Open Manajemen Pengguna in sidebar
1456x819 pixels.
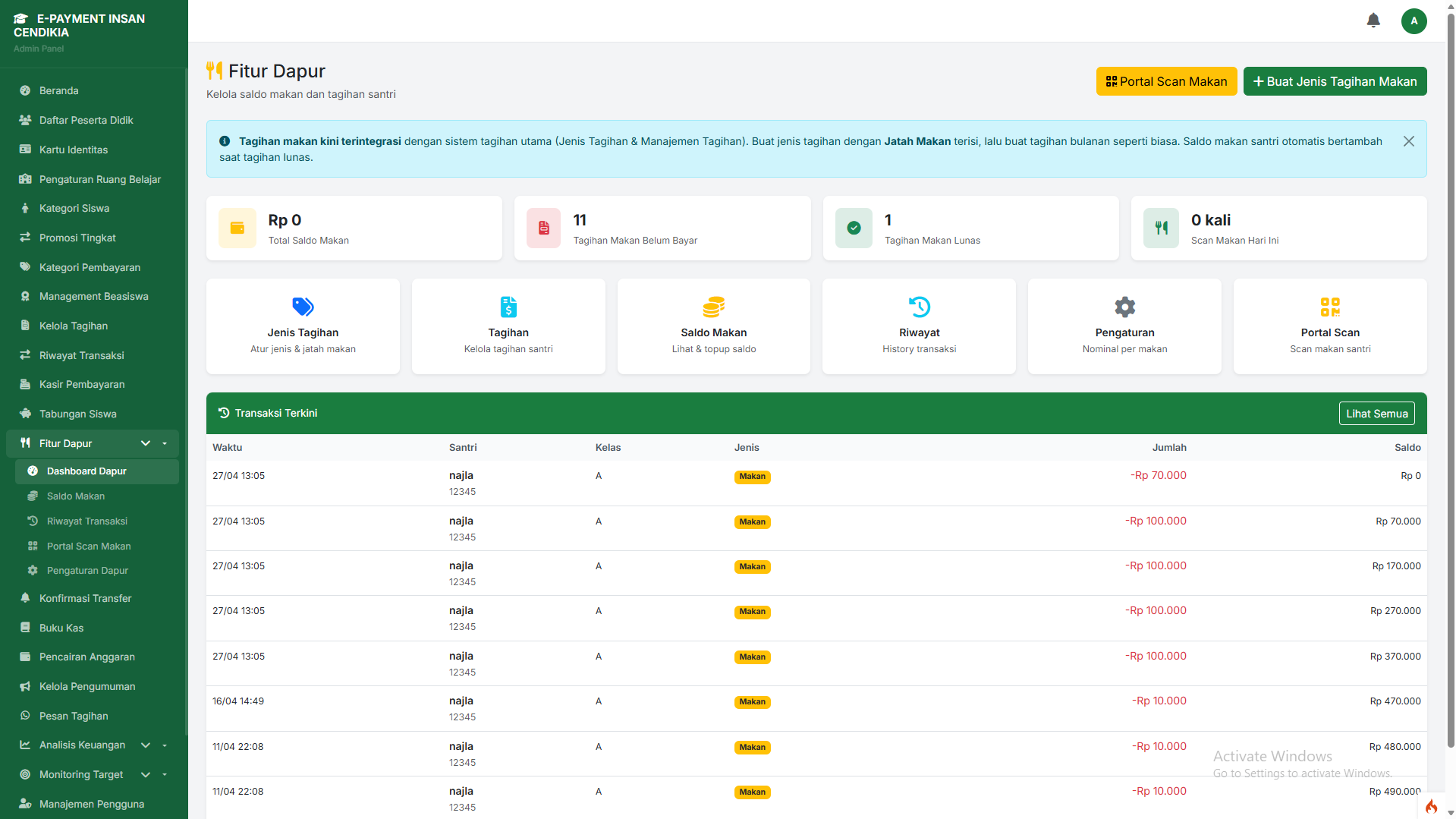pos(93,804)
